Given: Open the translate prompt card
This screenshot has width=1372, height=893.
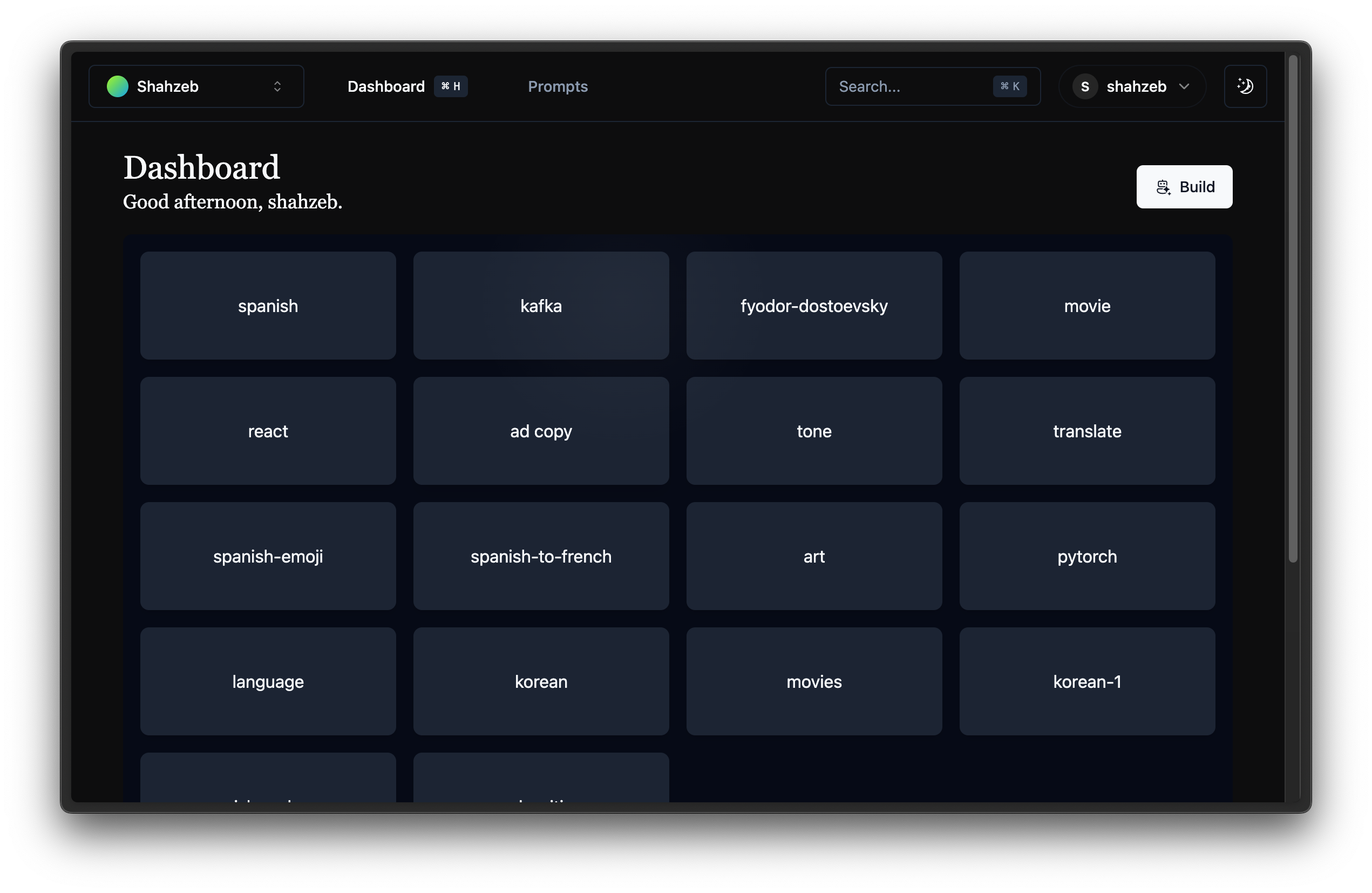Looking at the screenshot, I should 1087,431.
